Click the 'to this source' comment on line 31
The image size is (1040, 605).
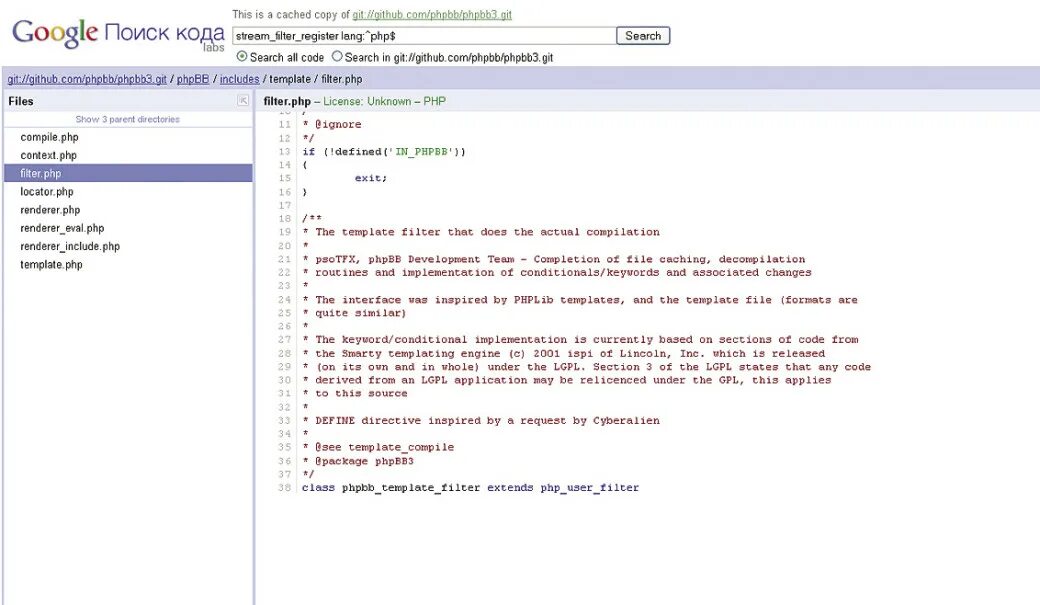355,393
